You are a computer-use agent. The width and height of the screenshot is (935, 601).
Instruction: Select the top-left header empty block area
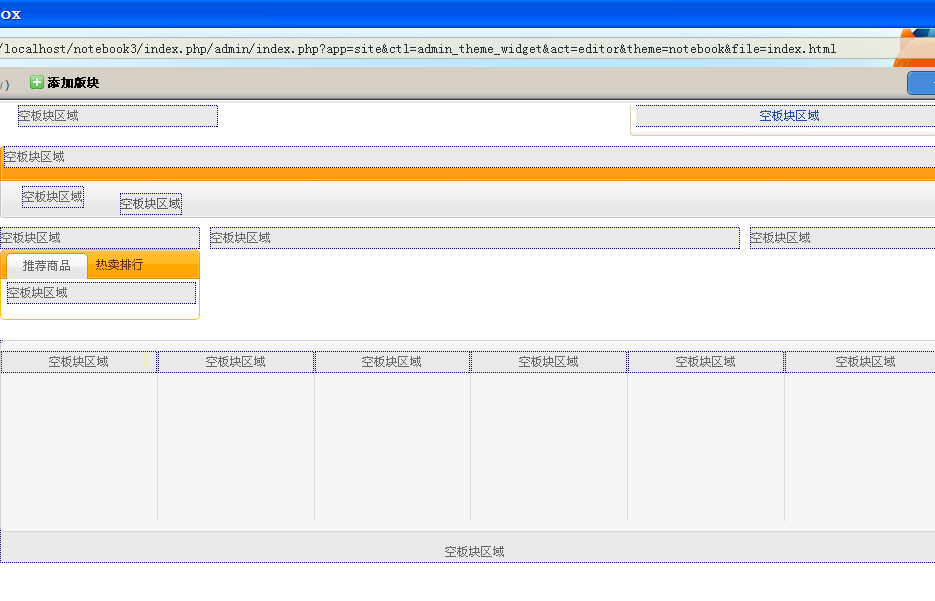117,116
